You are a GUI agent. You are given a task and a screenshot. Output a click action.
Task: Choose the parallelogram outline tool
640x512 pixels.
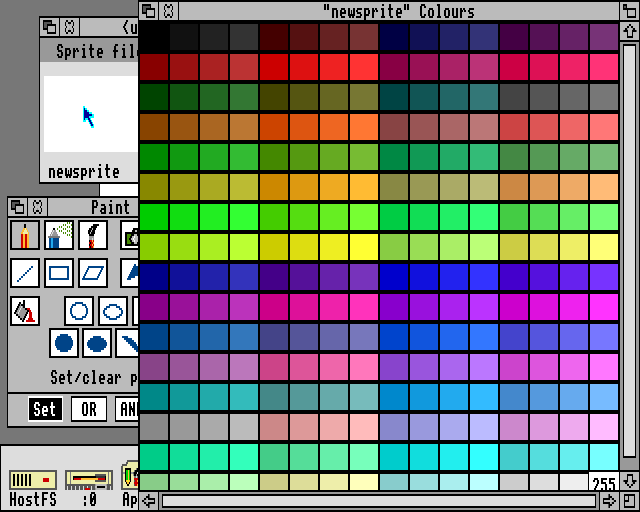[x=93, y=273]
